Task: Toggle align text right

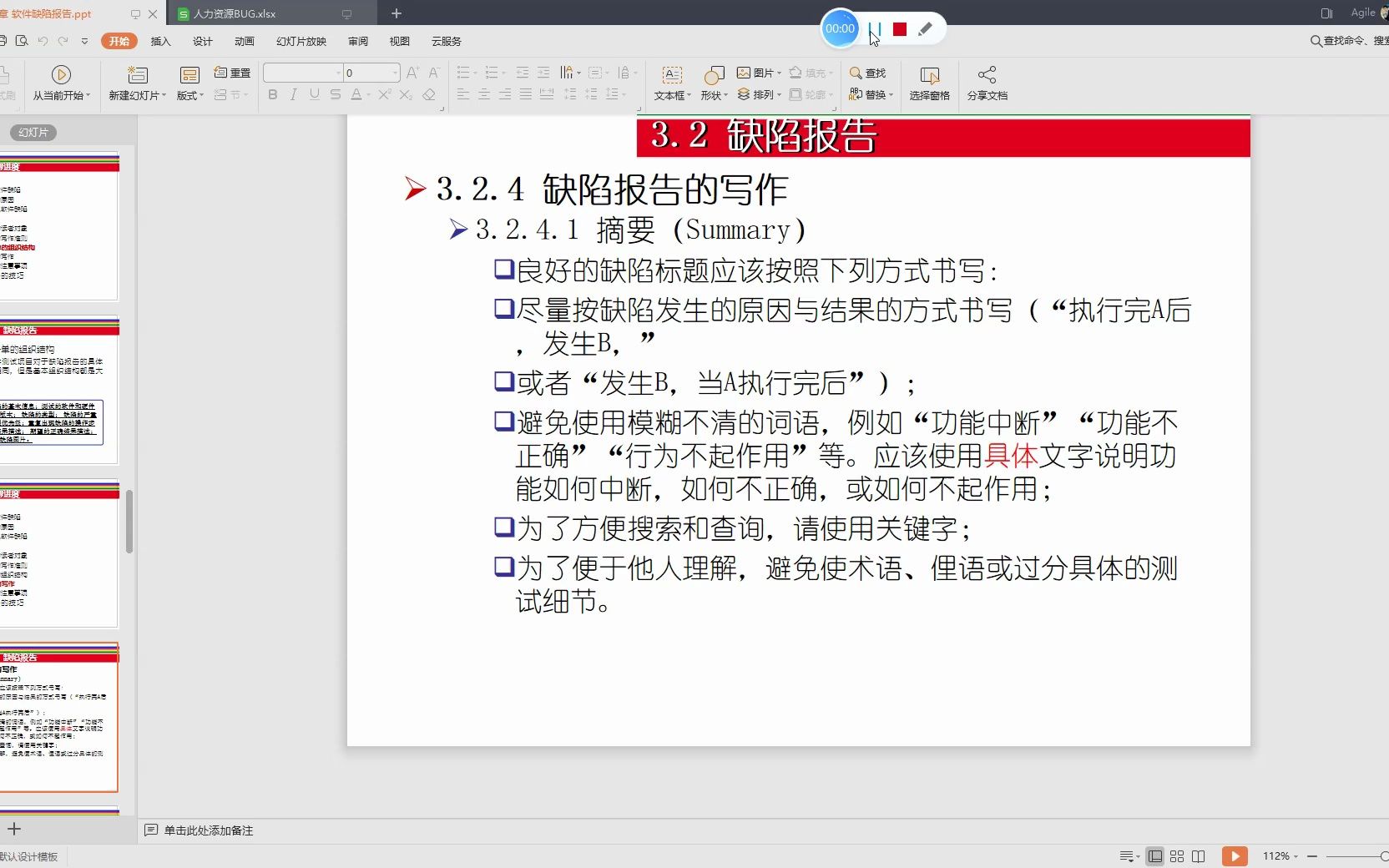Action: click(505, 95)
